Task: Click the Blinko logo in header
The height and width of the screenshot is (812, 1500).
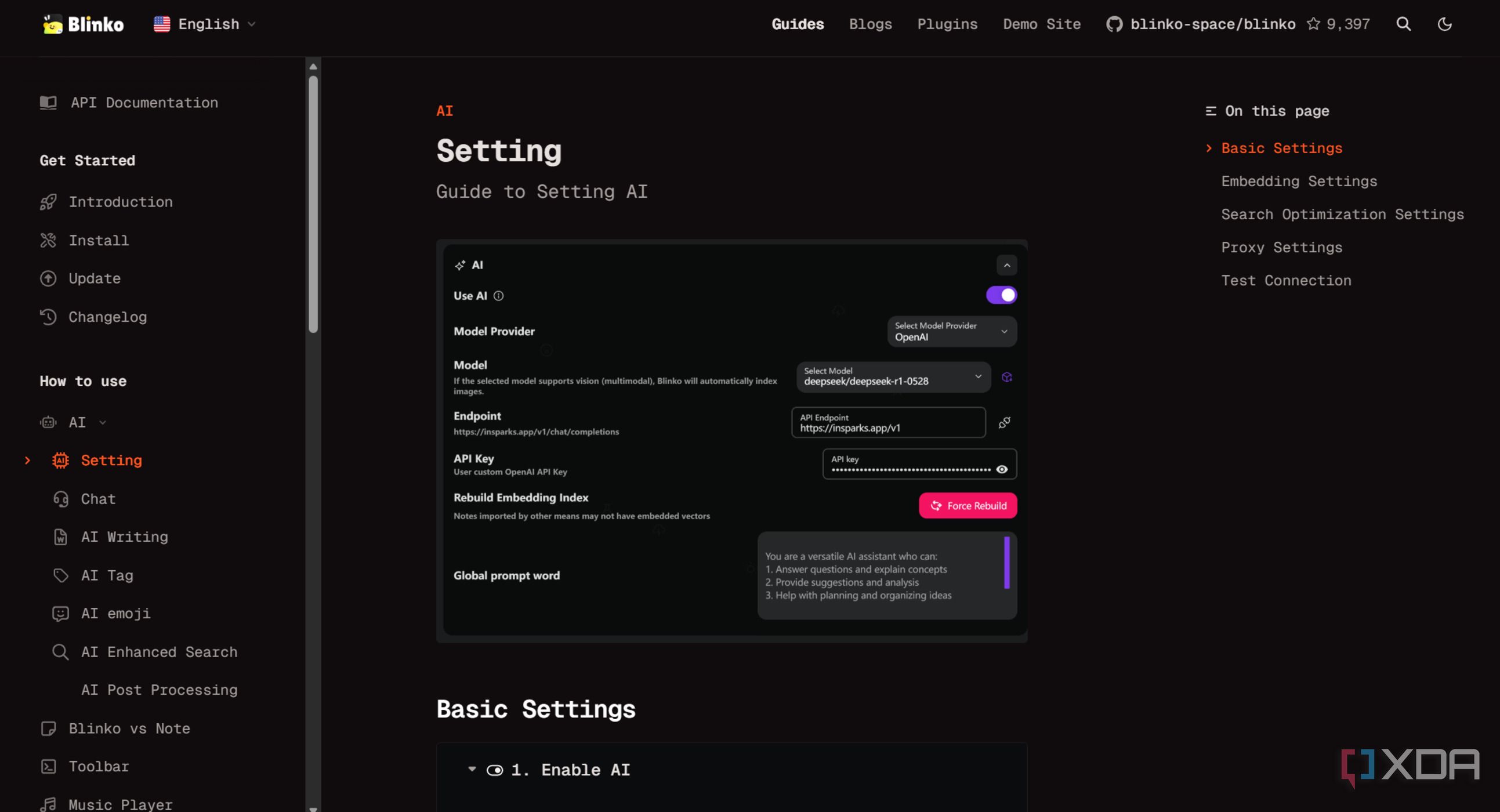Action: coord(84,24)
